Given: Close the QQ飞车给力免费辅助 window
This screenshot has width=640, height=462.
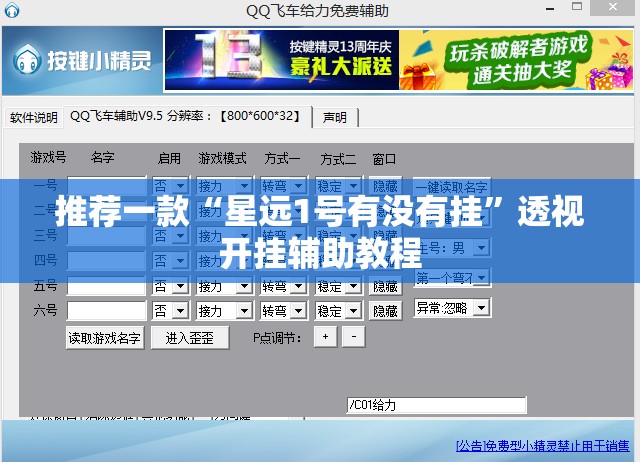Looking at the screenshot, I should pyautogui.click(x=613, y=7).
